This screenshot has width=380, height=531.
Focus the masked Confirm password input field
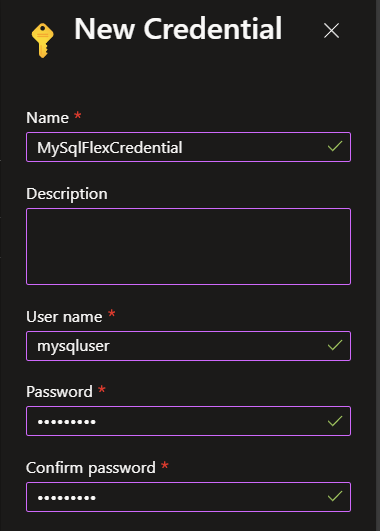188,497
